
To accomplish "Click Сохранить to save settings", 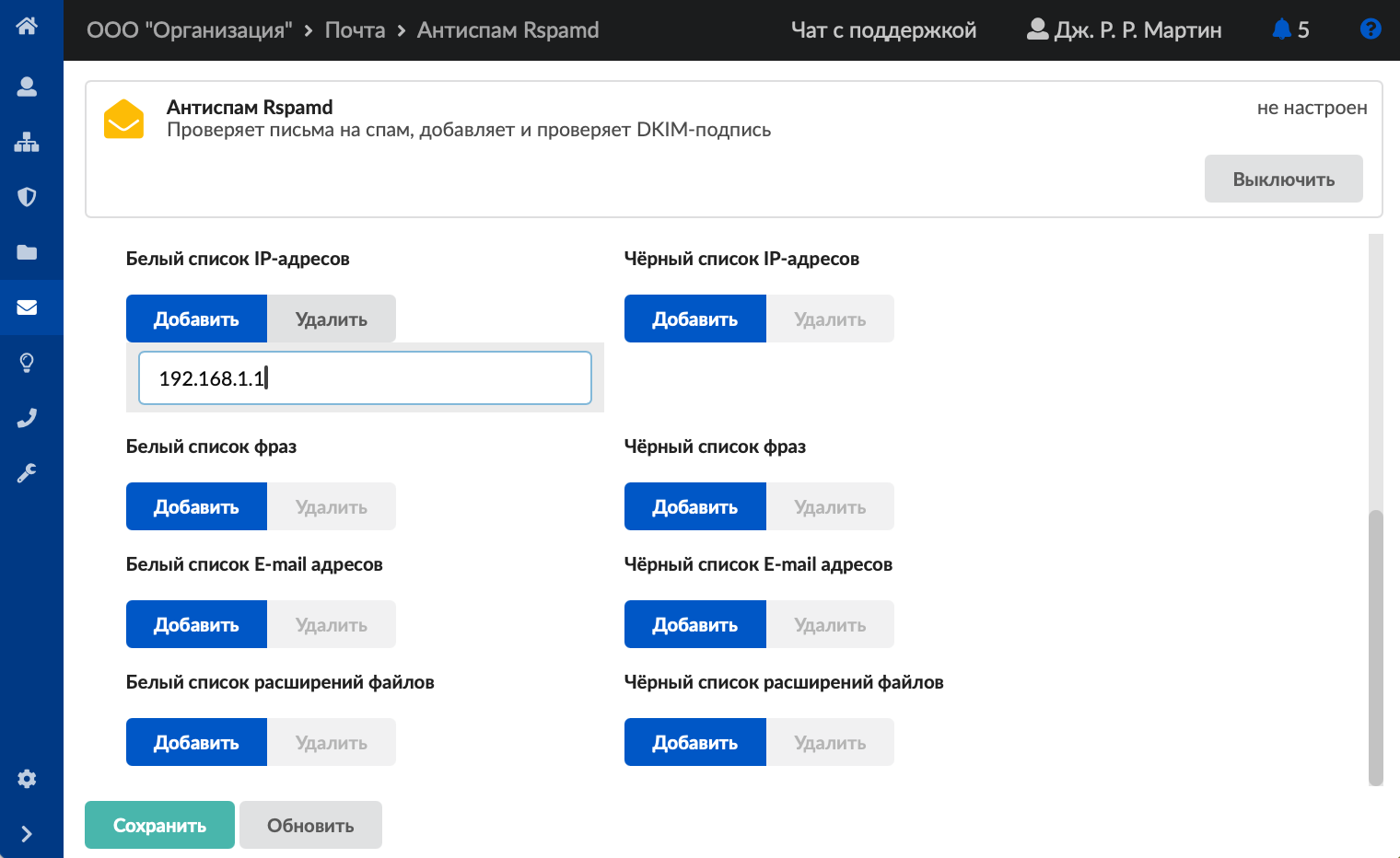I will (x=159, y=825).
